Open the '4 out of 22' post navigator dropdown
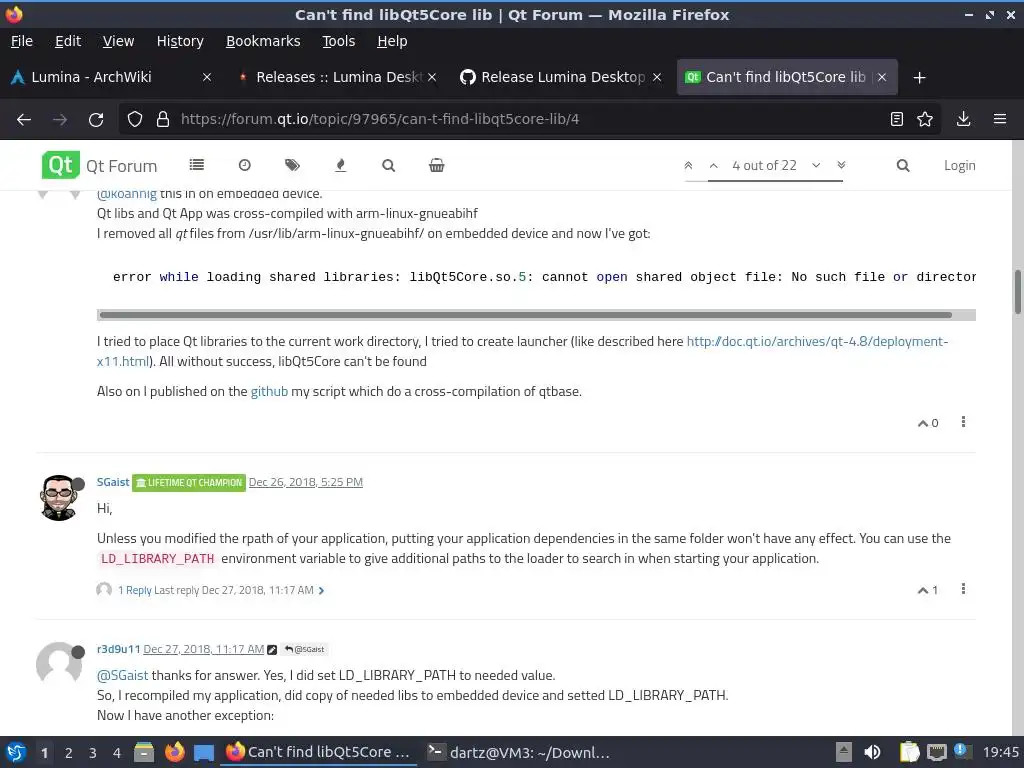Screen dimensions: 1024x768 click(764, 165)
